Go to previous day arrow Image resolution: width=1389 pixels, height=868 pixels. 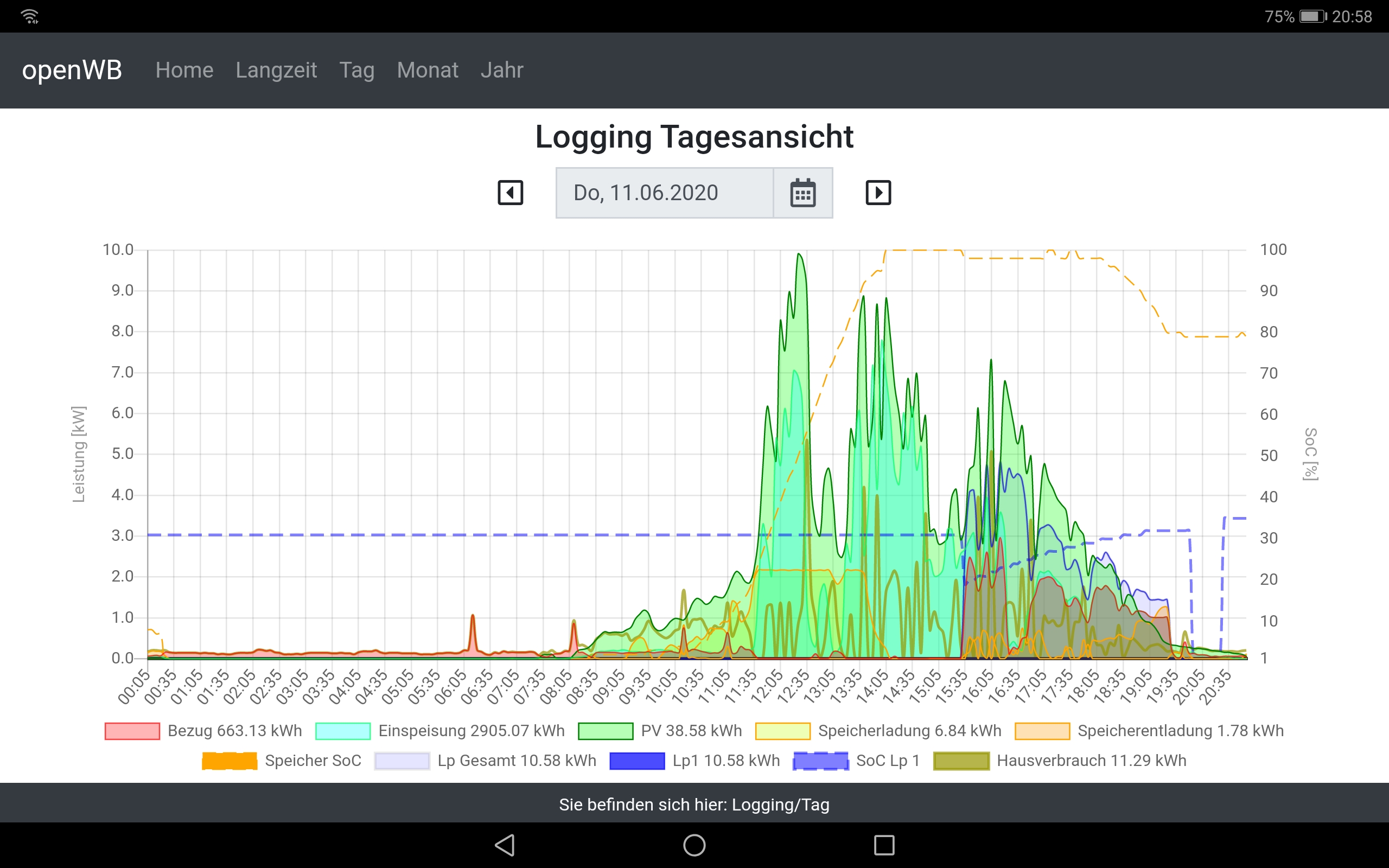click(x=509, y=192)
